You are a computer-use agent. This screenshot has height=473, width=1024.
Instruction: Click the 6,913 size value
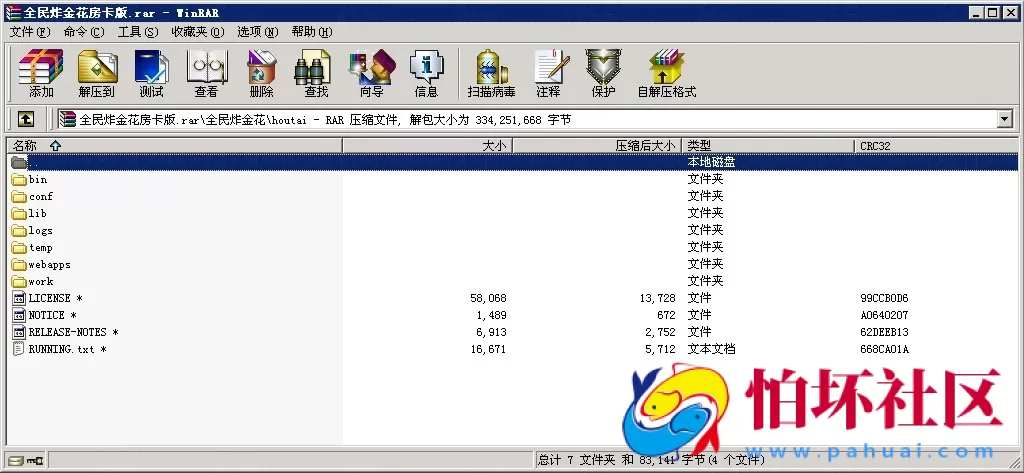(492, 333)
